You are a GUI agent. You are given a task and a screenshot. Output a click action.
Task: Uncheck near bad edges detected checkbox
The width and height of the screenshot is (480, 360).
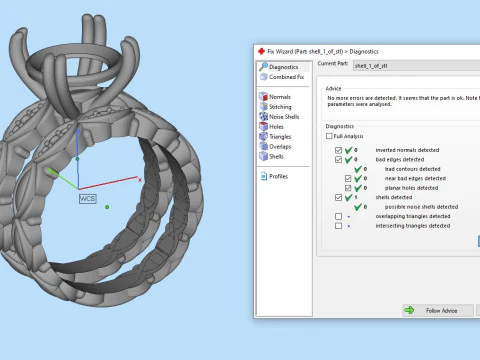348,178
